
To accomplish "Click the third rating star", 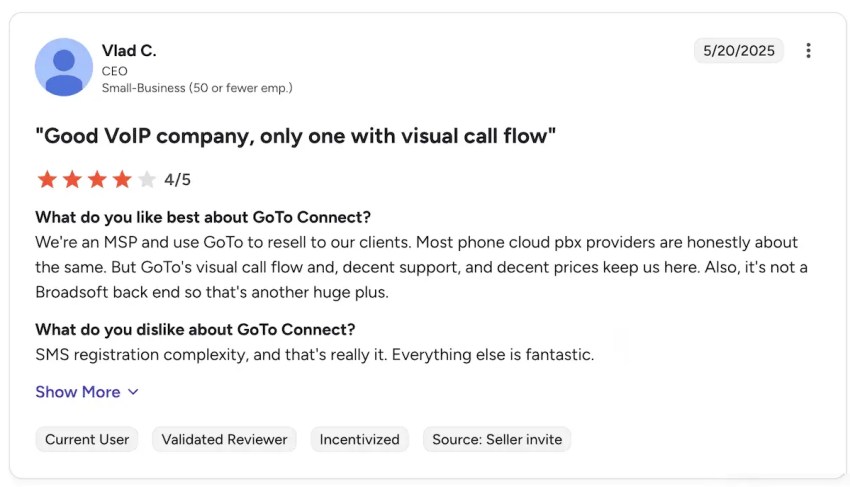I will 97,179.
